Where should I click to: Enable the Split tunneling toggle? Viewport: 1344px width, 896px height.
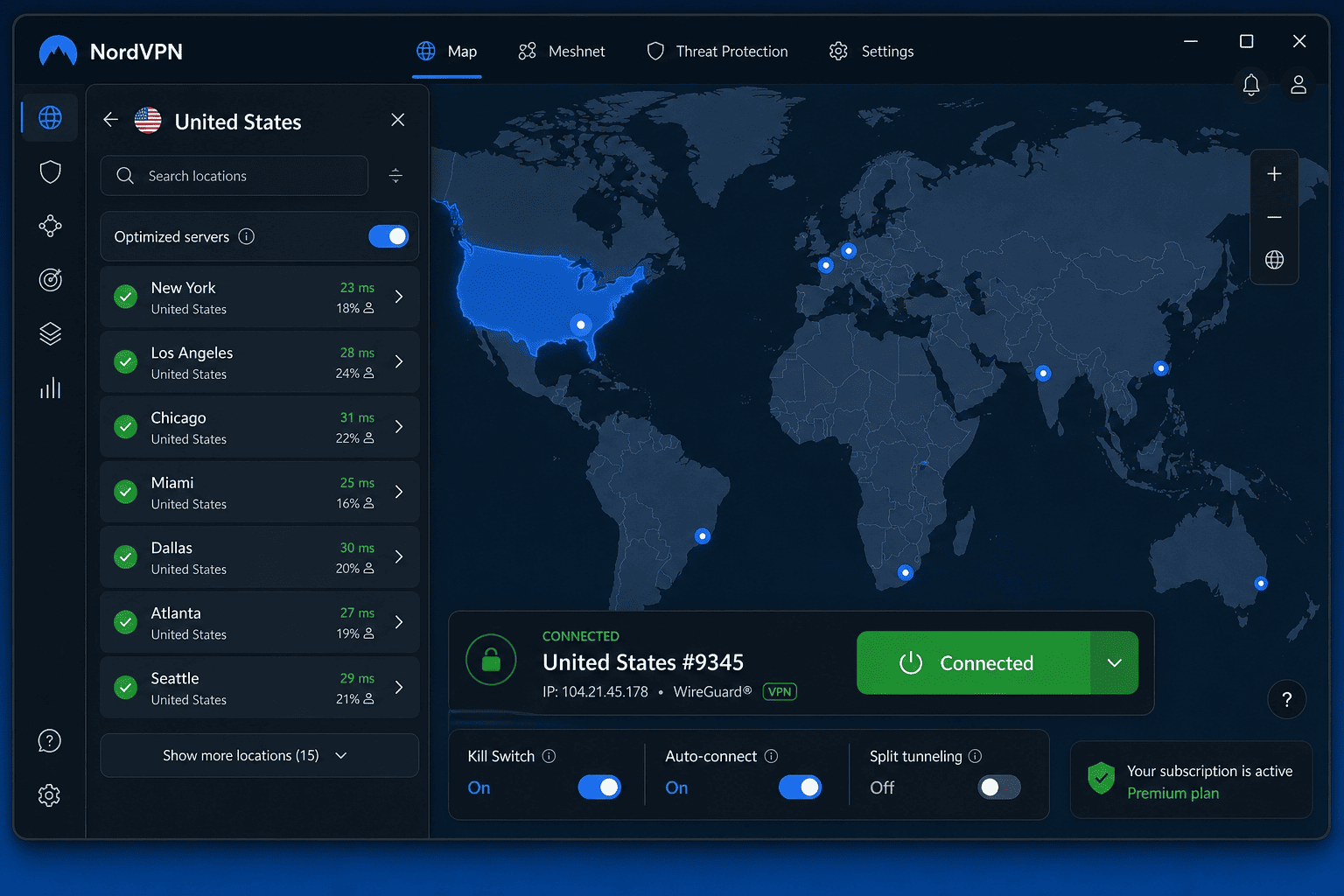pos(999,787)
